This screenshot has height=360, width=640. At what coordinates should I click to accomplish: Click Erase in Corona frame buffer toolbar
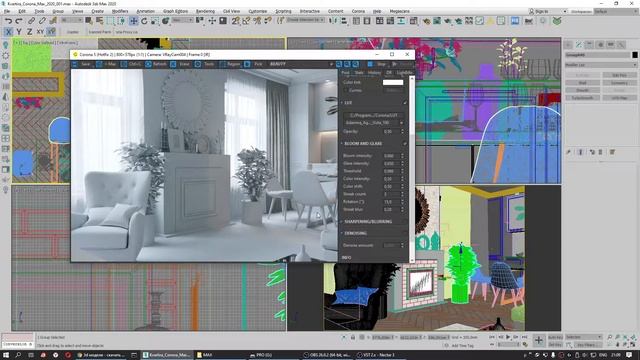pos(180,64)
